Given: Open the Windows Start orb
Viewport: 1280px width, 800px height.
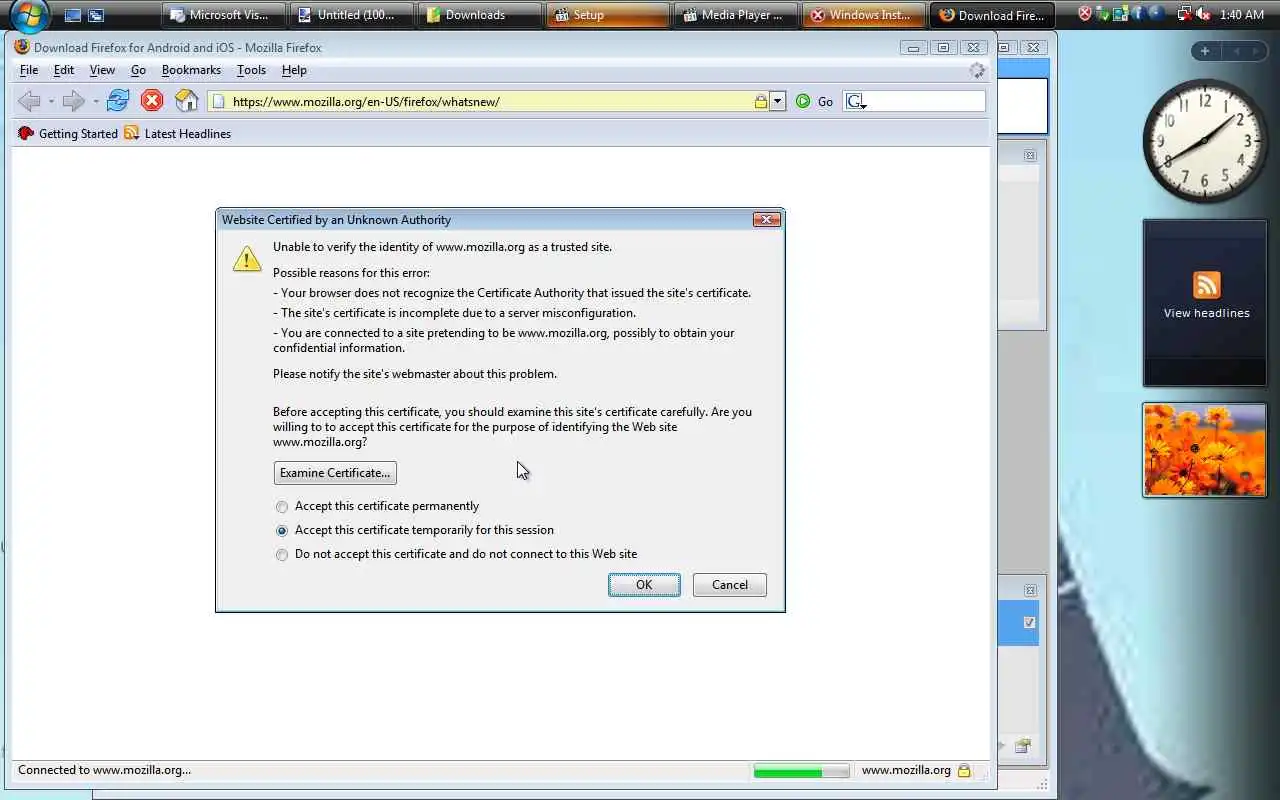Looking at the screenshot, I should (28, 15).
